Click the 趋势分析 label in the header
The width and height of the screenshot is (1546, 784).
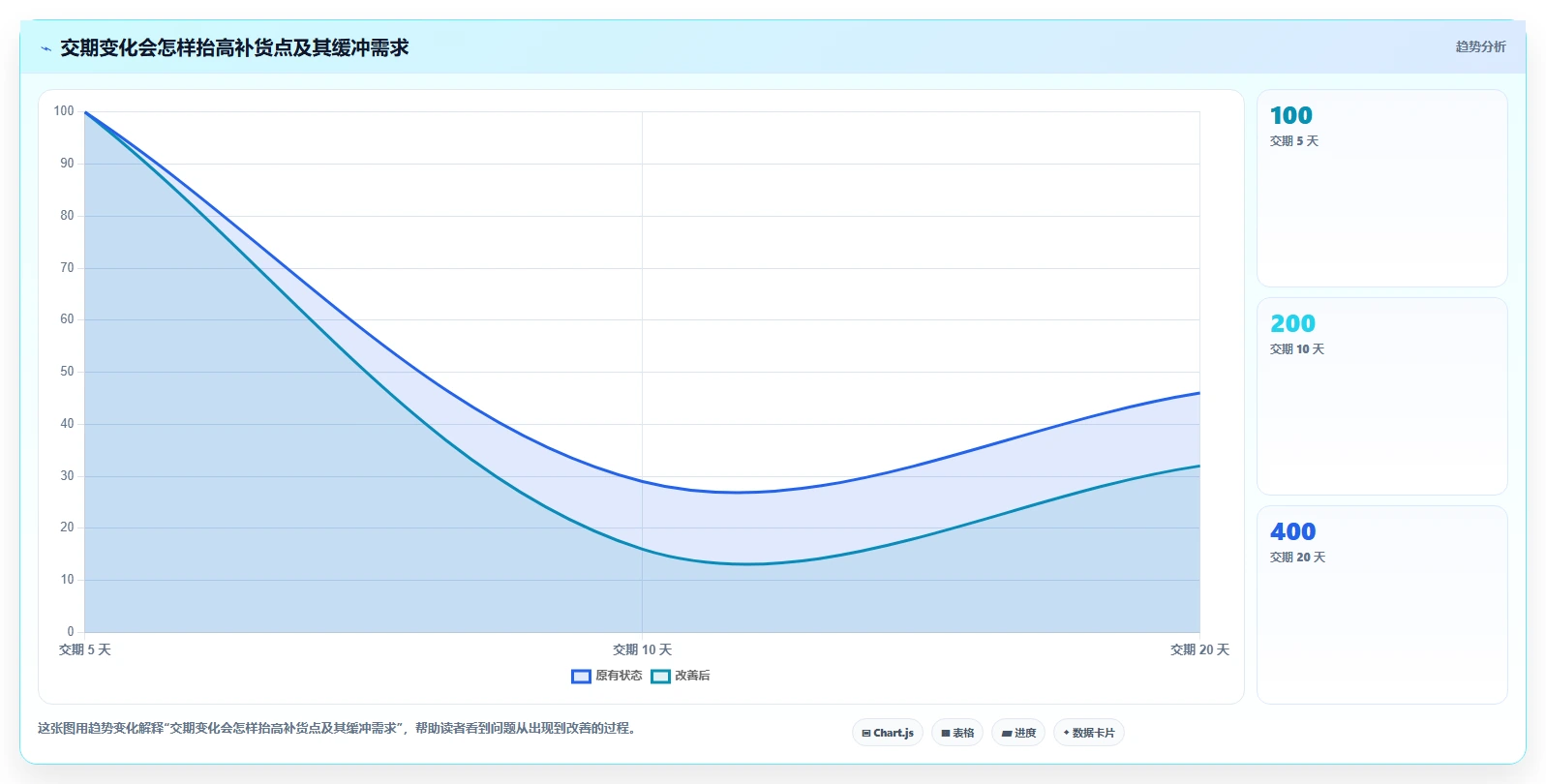[1480, 46]
